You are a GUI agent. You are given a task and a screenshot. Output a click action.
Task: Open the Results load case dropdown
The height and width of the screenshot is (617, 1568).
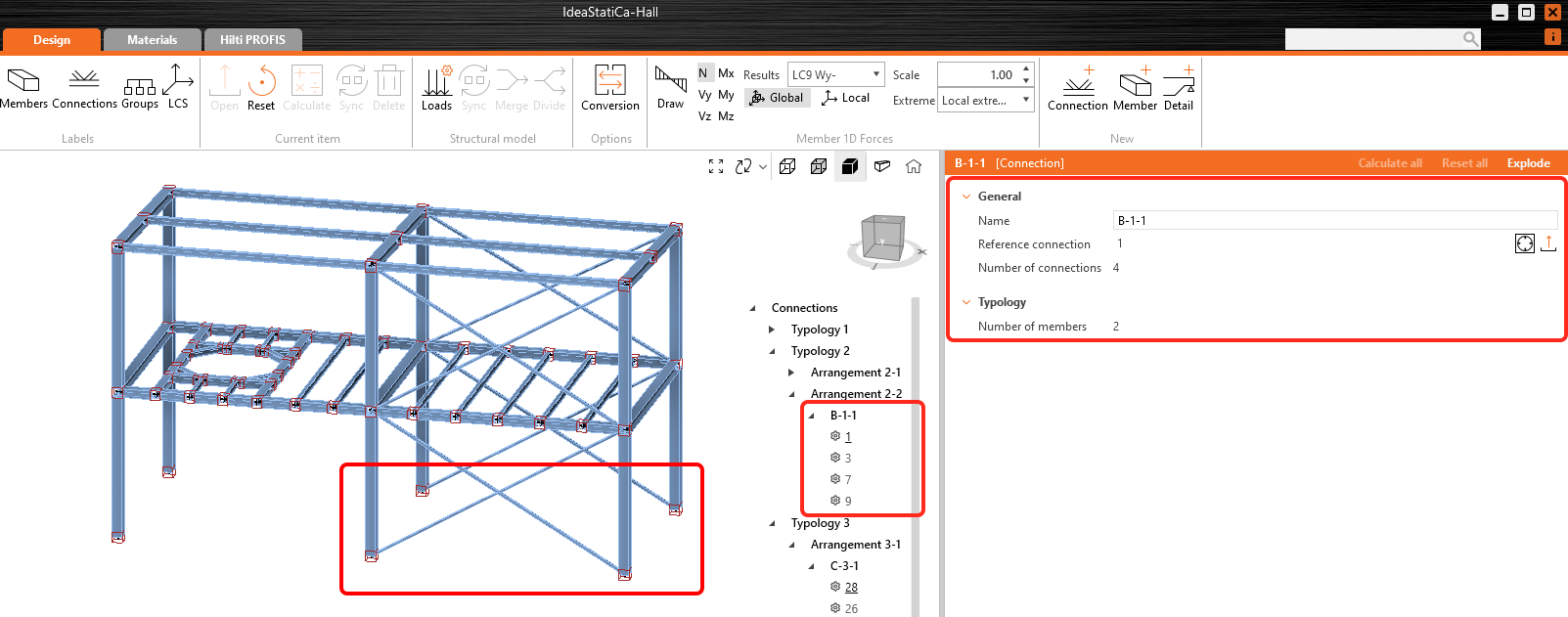pyautogui.click(x=835, y=74)
